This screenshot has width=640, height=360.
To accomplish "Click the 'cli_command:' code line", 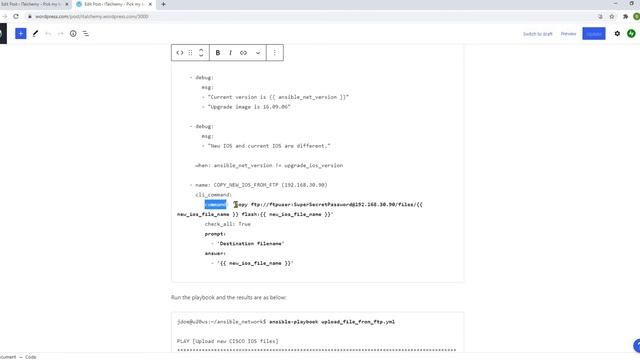I will tap(213, 195).
